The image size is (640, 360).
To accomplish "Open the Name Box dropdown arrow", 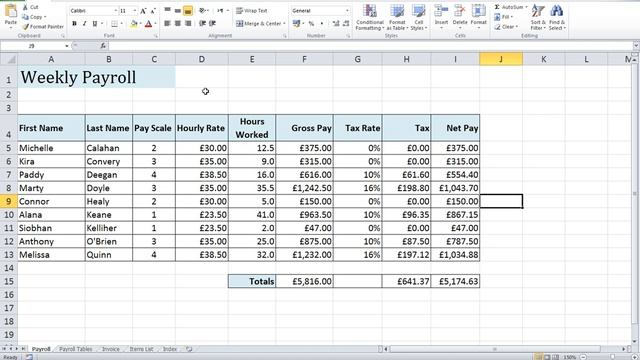I will point(67,46).
